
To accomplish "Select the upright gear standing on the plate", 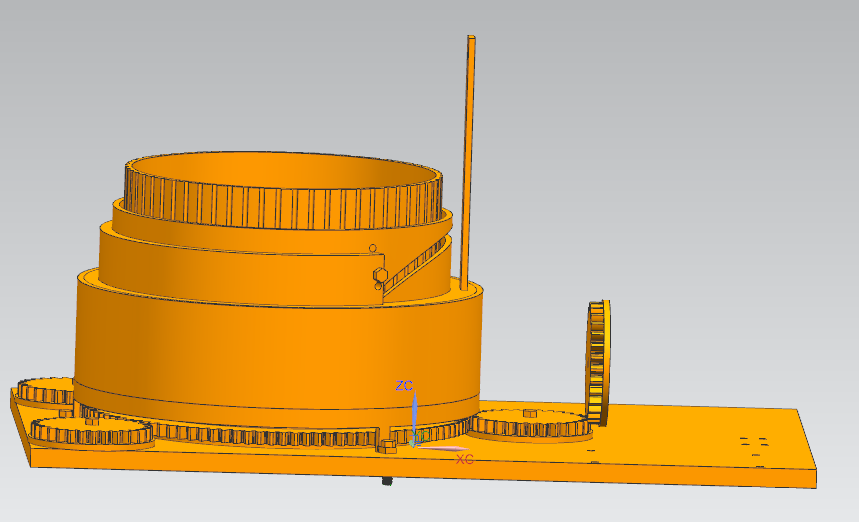I will point(598,363).
